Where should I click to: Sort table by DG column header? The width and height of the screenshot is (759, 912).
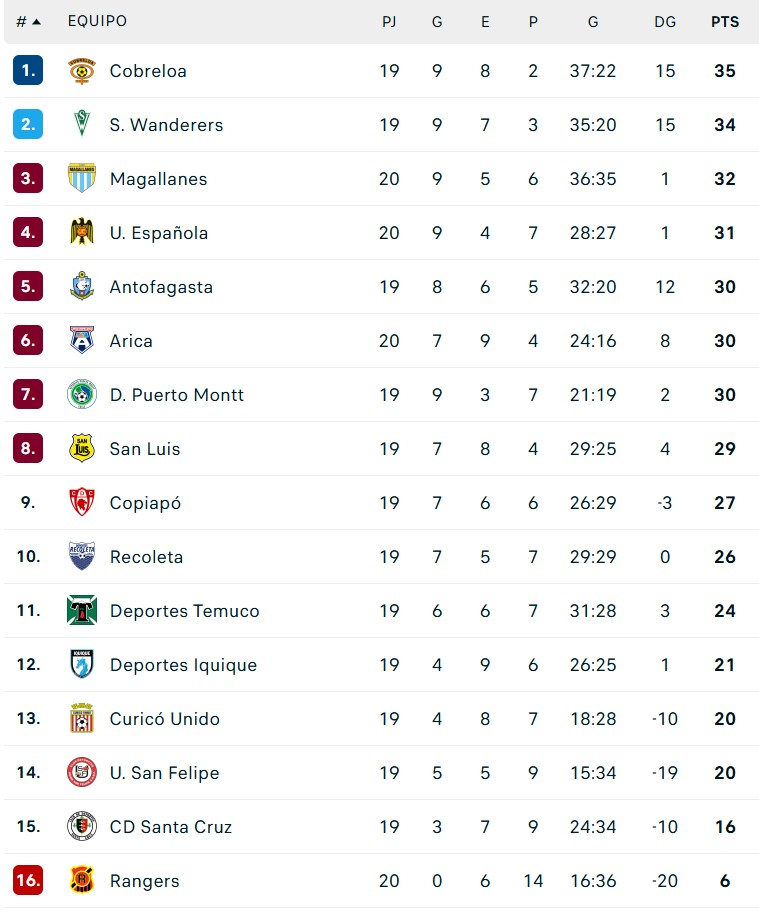tap(665, 22)
